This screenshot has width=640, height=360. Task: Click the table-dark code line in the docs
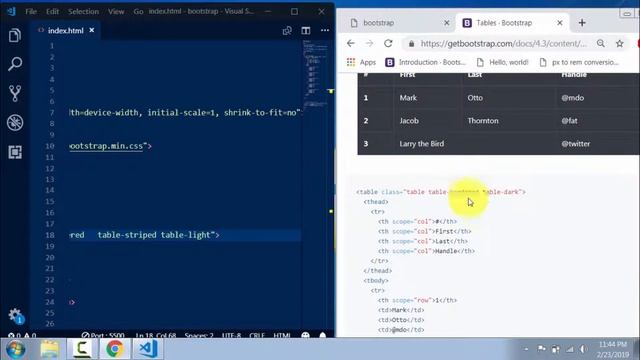point(441,192)
